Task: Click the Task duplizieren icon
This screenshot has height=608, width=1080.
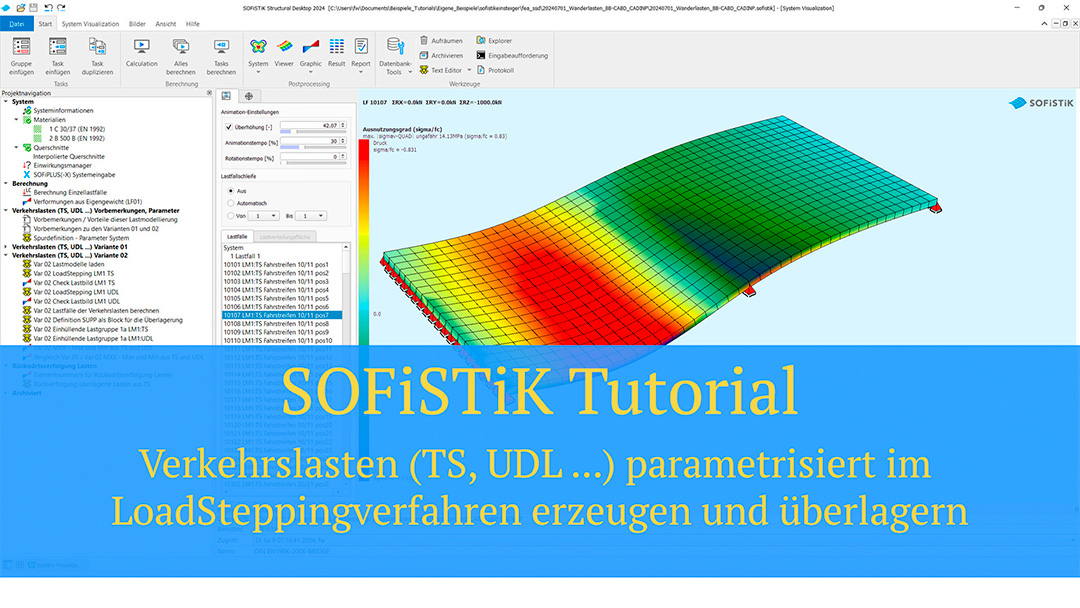Action: 97,48
